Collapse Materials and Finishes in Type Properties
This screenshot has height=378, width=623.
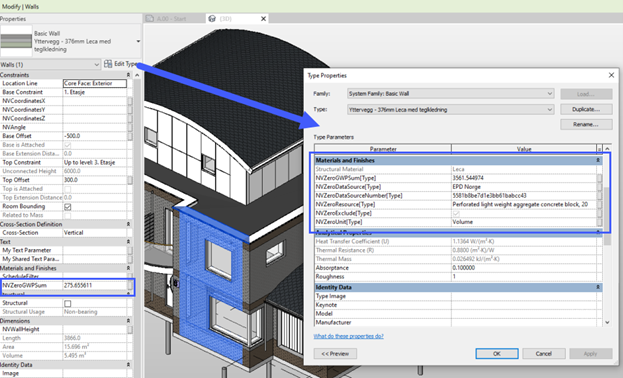[x=598, y=160]
